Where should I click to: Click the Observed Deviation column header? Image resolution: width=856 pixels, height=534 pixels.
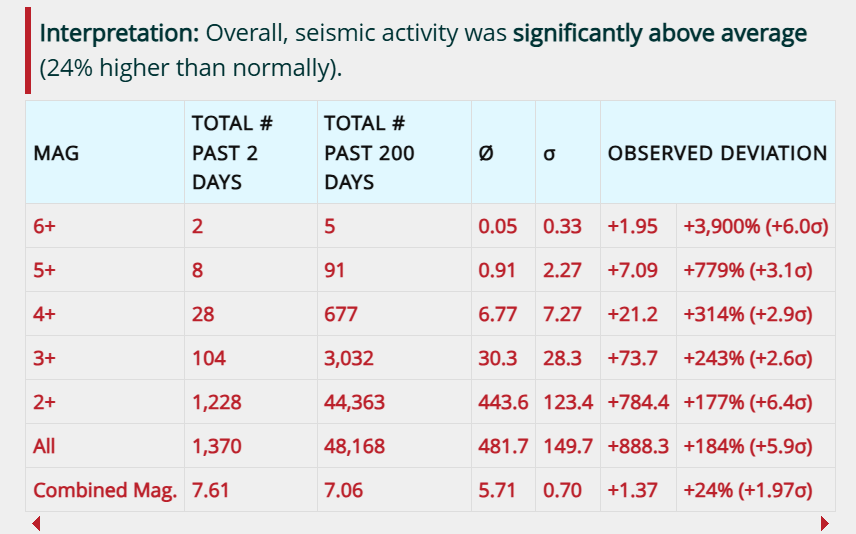point(717,153)
